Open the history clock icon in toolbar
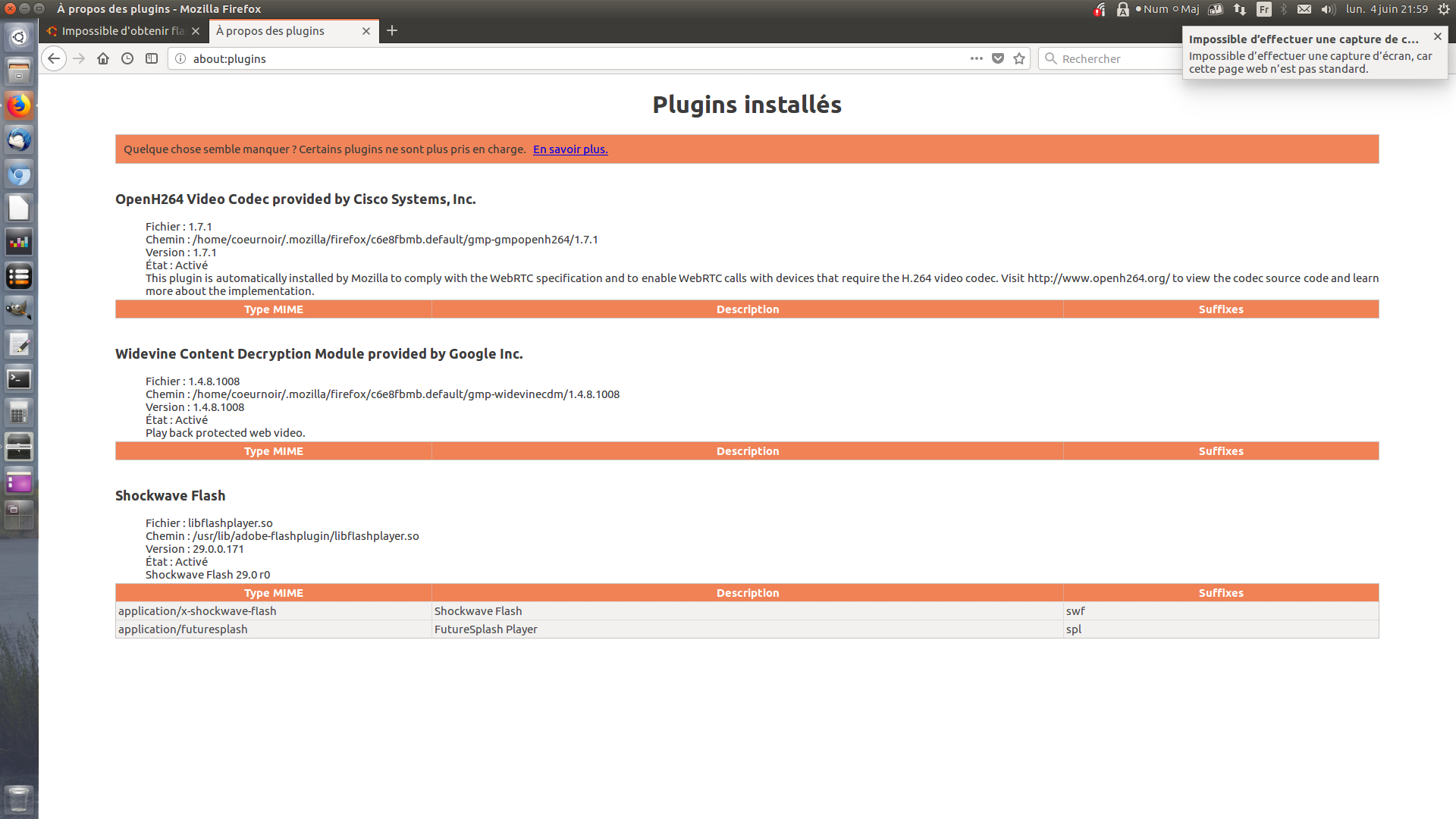 coord(127,59)
